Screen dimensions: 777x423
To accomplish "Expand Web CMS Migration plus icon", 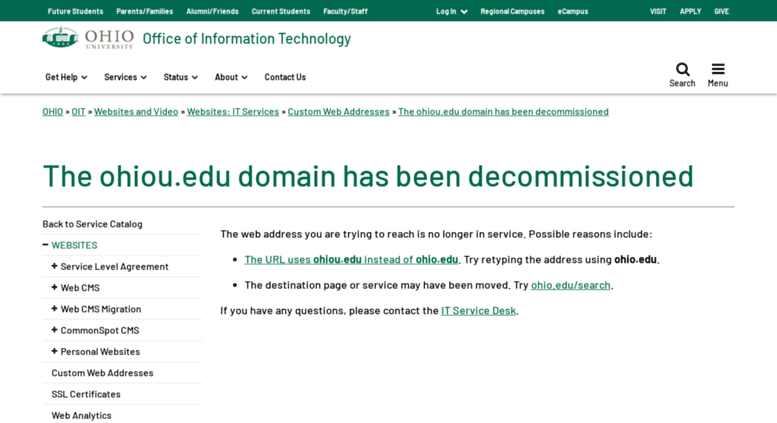I will click(x=55, y=309).
